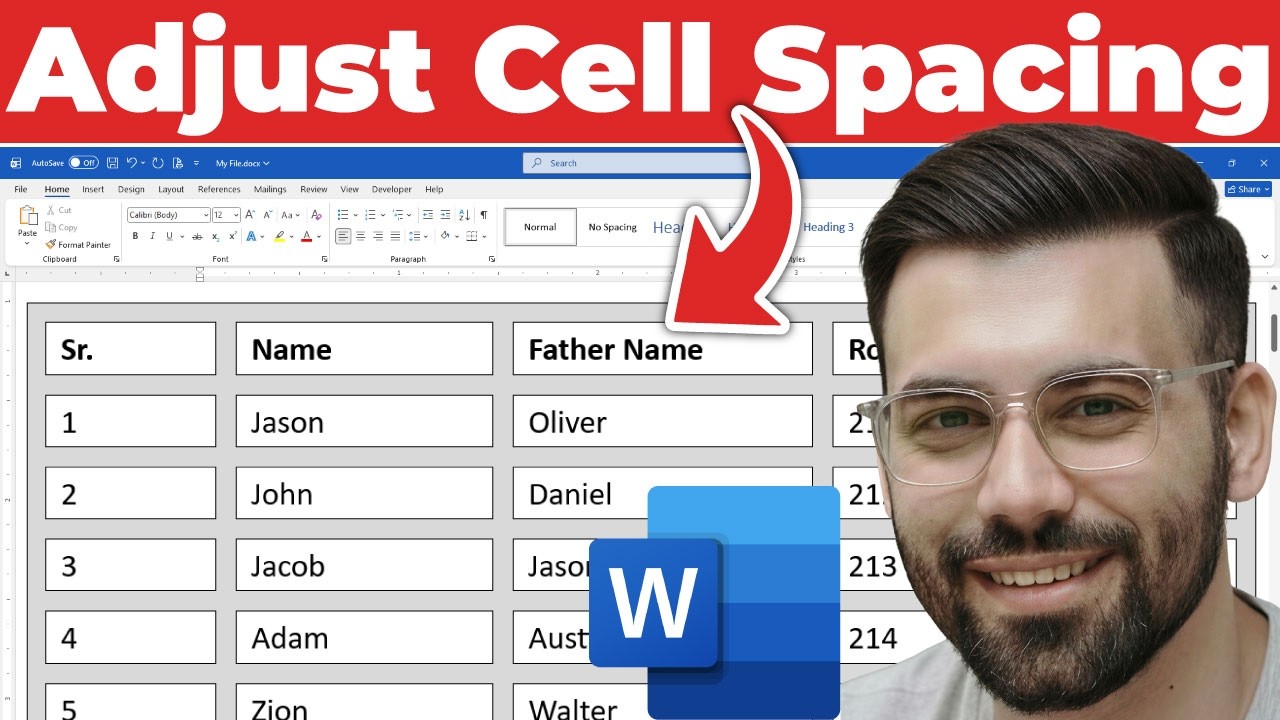Screen dimensions: 1280x720
Task: Click the Sort A-Z icon
Action: point(464,215)
